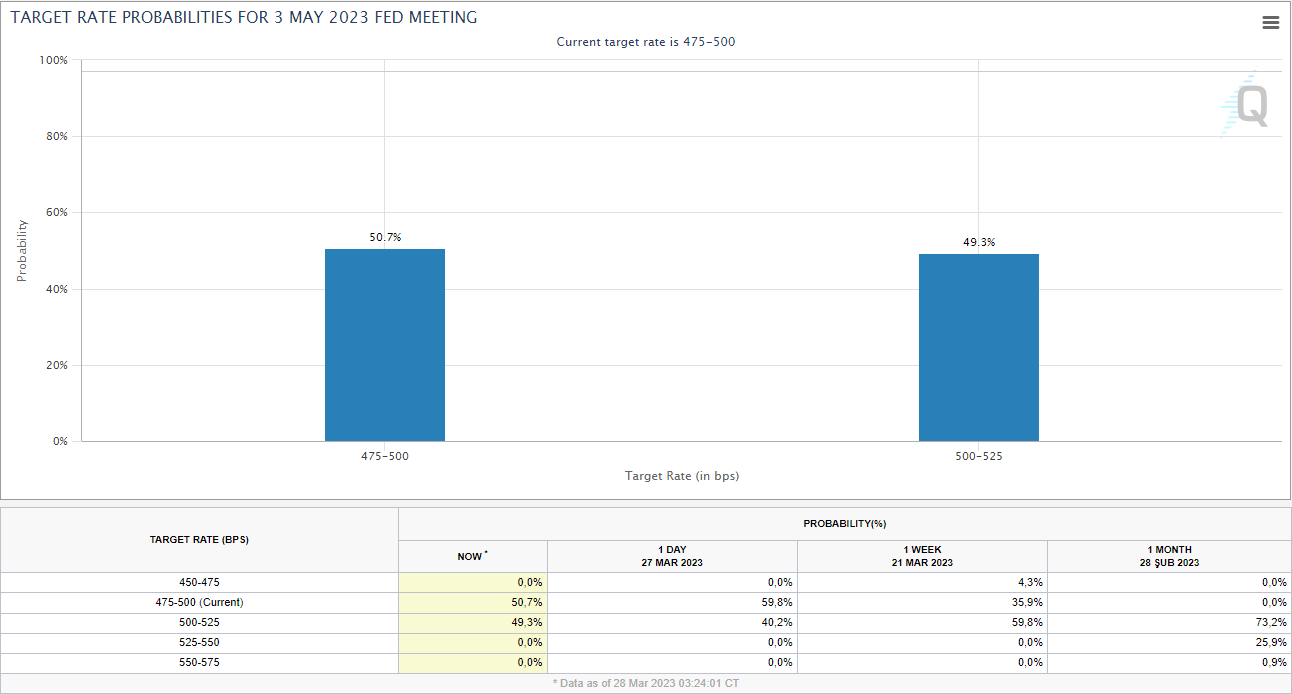Click the 525-550 row label
This screenshot has width=1292, height=694.
coord(199,642)
